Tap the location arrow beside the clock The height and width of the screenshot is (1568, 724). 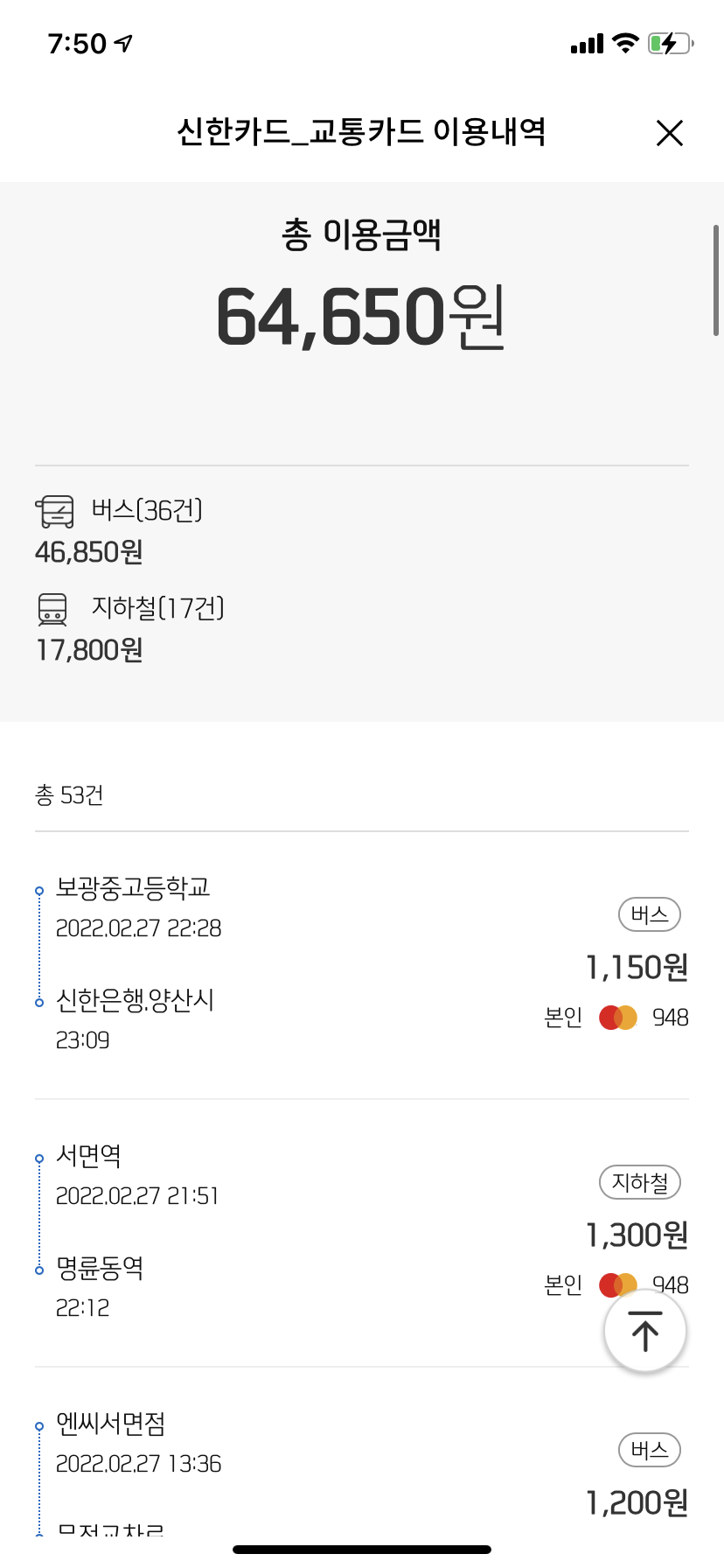tap(124, 43)
